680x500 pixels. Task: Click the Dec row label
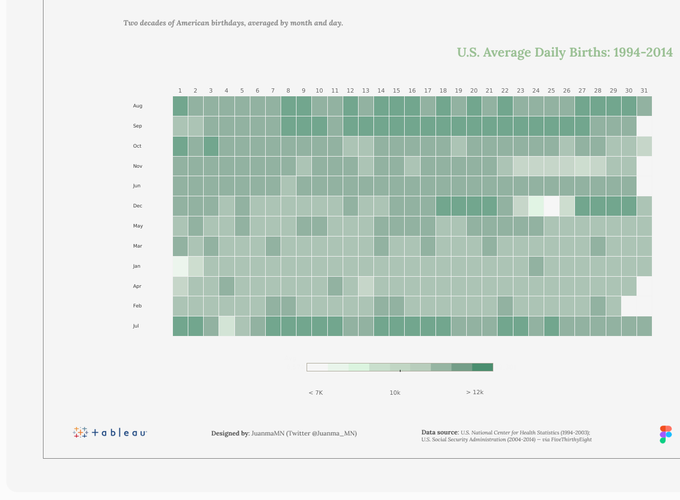138,206
